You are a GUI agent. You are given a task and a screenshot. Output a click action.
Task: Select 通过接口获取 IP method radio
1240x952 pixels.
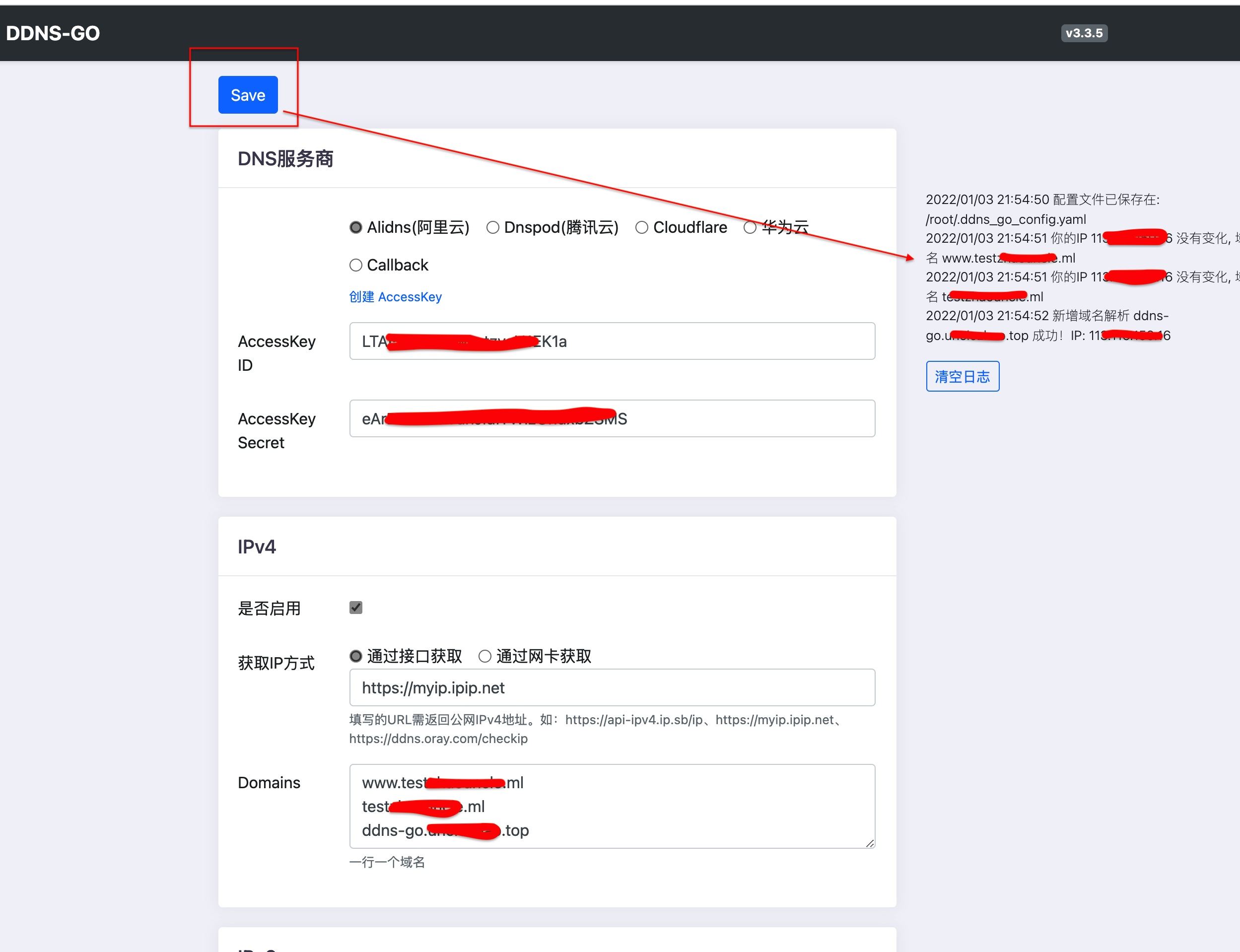pos(356,656)
